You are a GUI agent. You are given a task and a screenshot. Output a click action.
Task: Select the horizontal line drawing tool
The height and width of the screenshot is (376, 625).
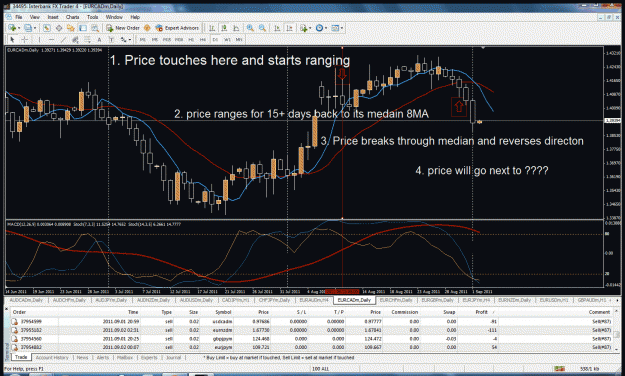51,39
